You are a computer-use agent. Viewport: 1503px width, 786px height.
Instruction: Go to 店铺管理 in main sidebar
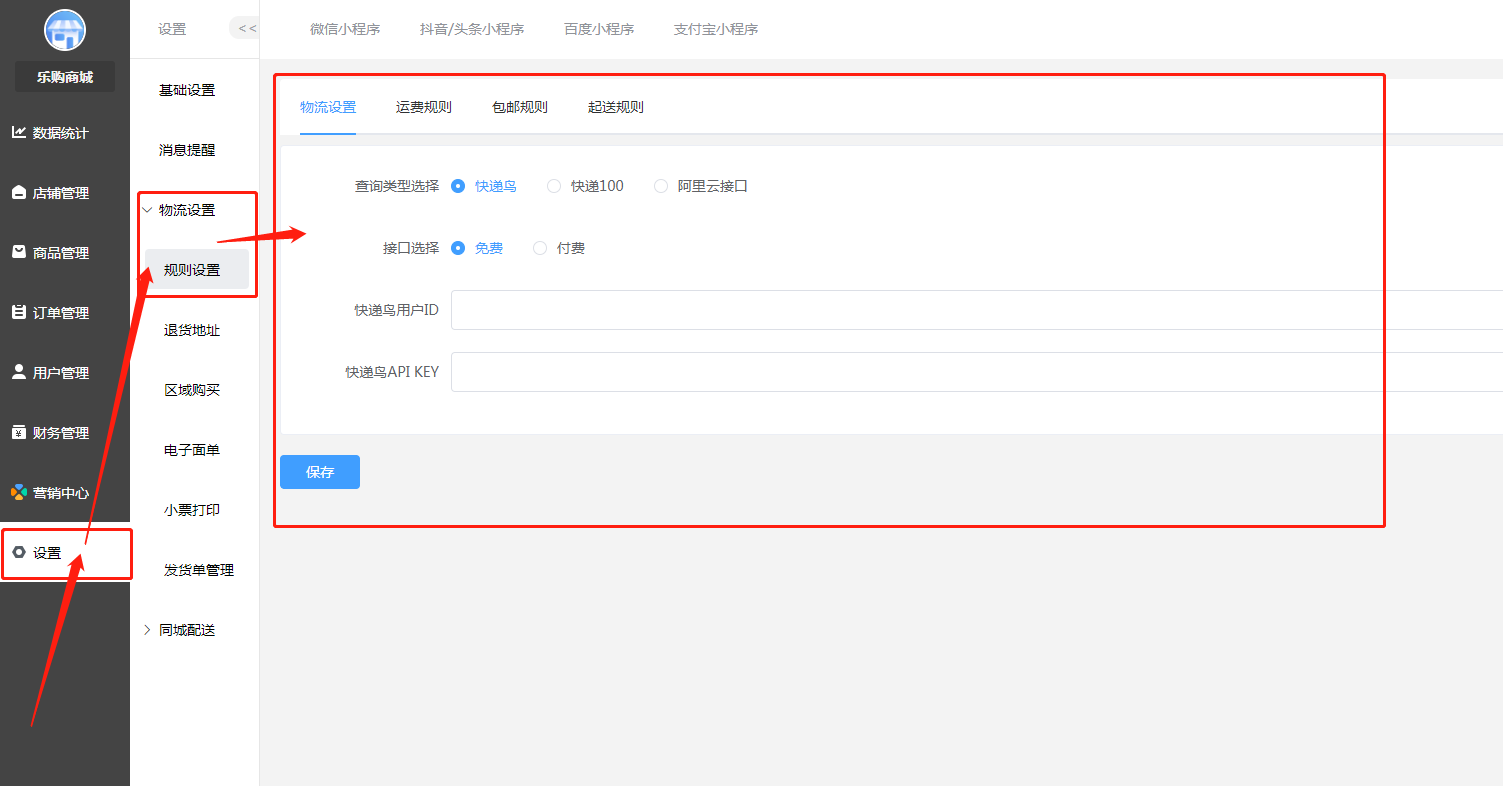[x=61, y=193]
